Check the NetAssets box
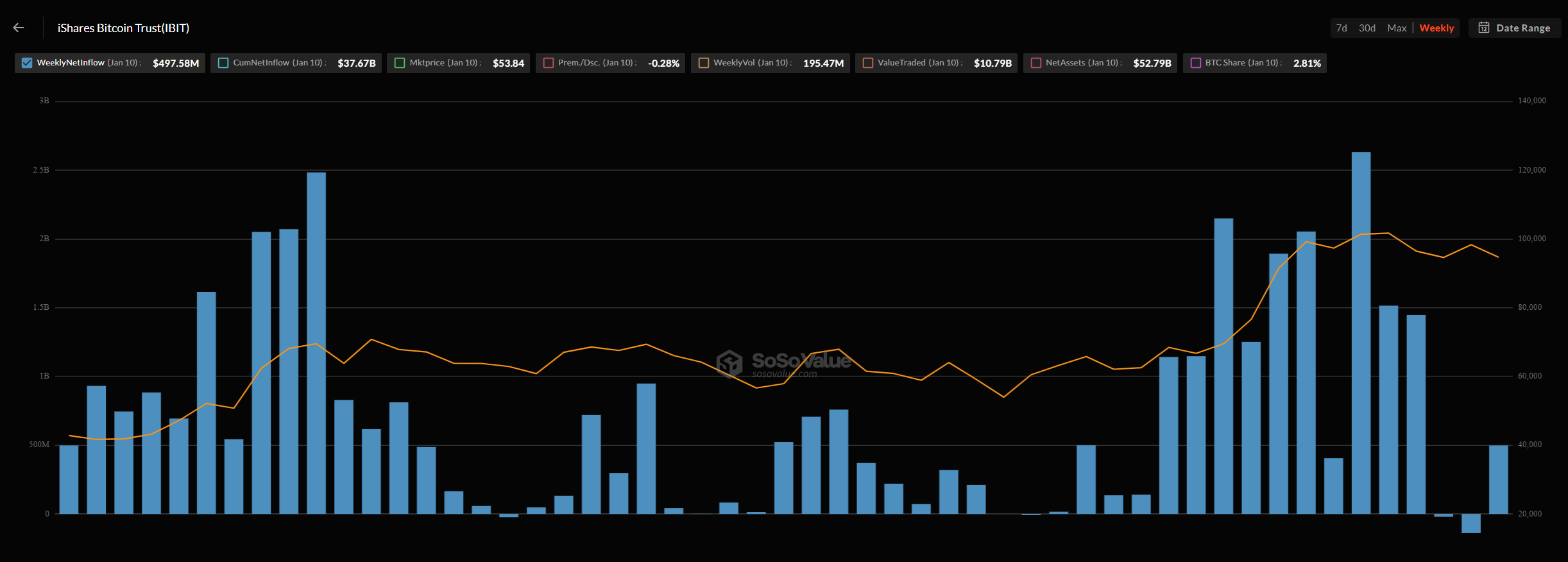This screenshot has width=1568, height=562. coord(1036,63)
